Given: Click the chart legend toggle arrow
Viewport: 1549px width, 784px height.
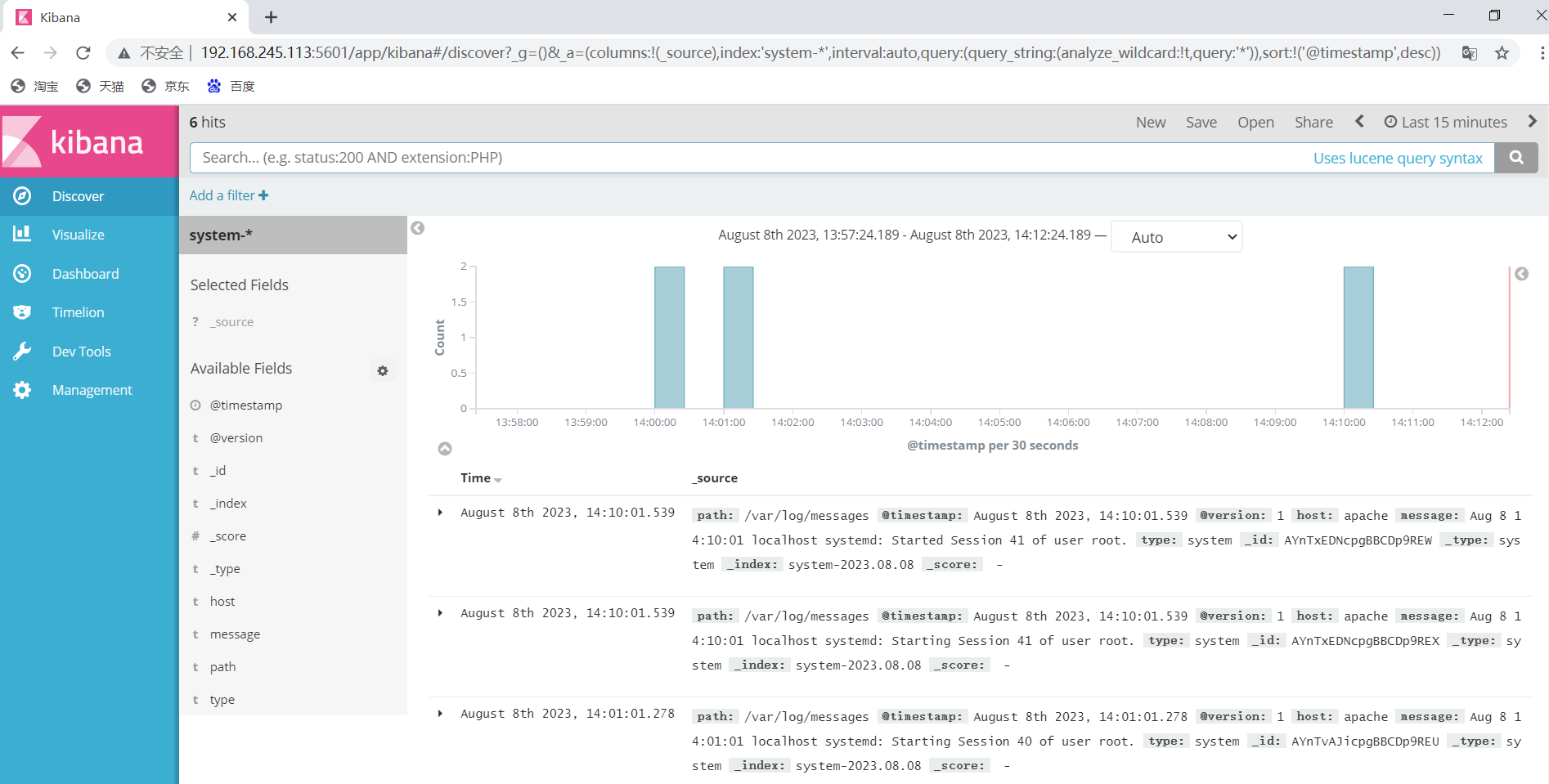Looking at the screenshot, I should click(1521, 274).
